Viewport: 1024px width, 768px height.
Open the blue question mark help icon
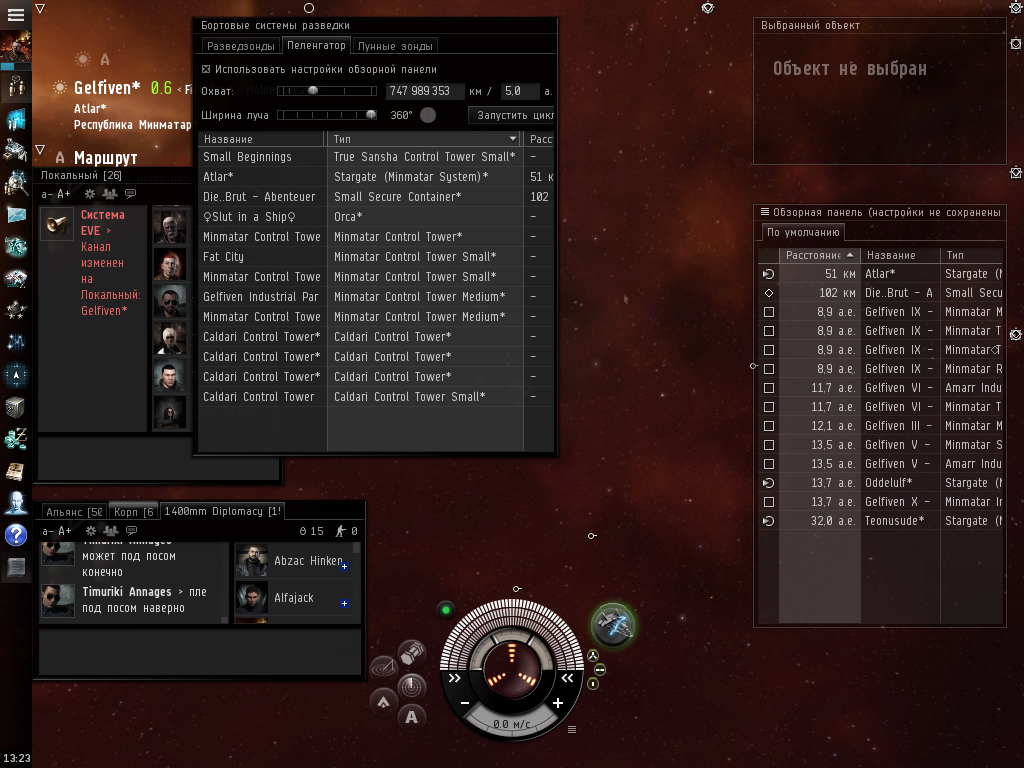coord(16,535)
